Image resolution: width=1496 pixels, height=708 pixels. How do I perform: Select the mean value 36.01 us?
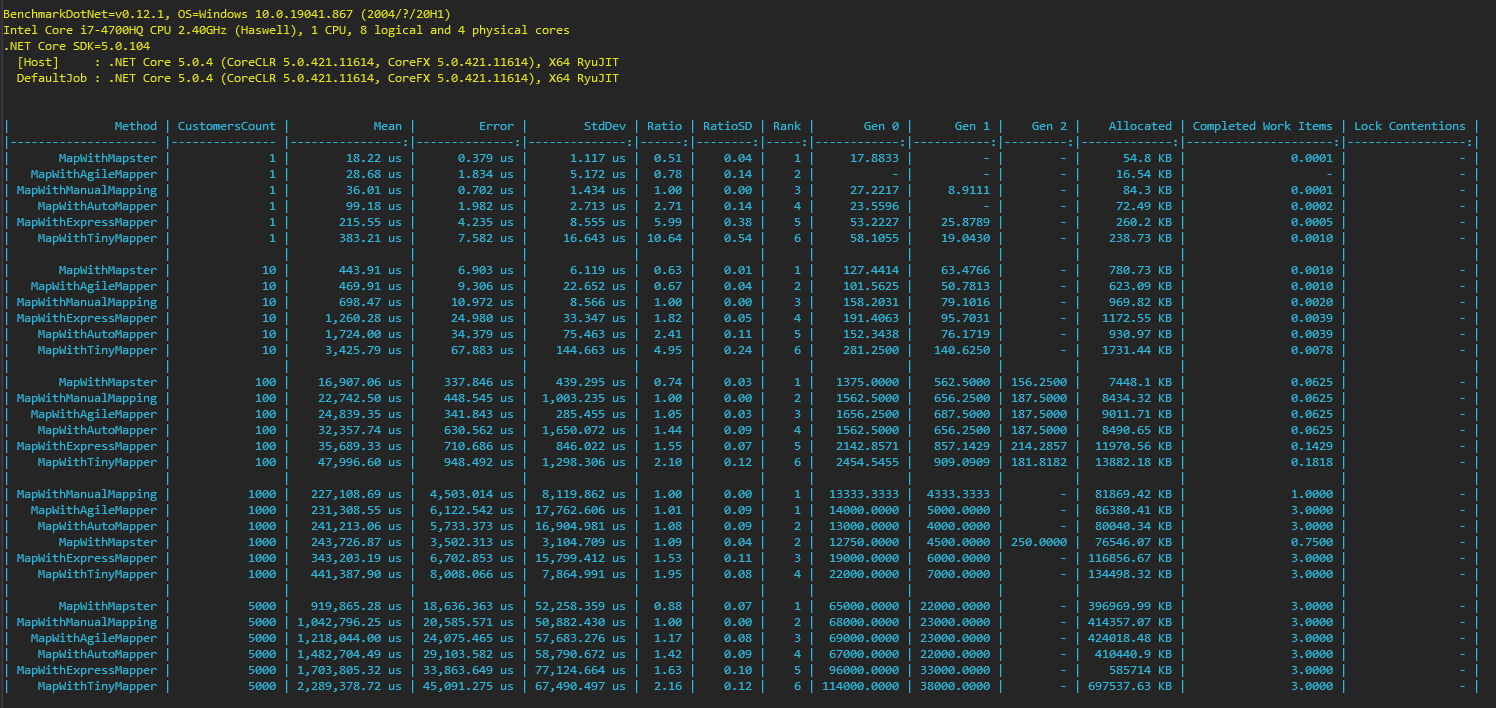[374, 190]
